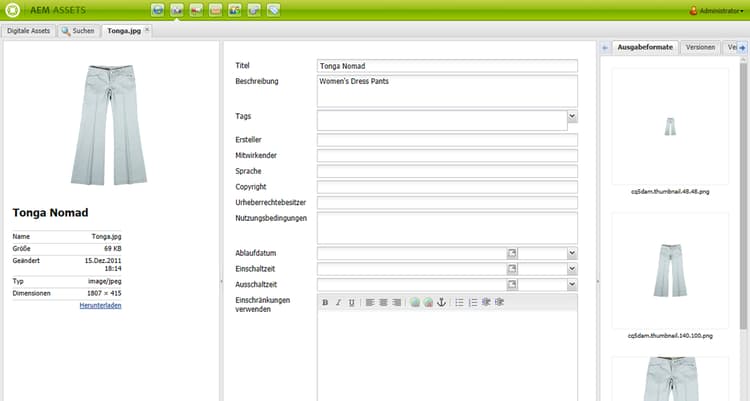Open the red-white Campaigns icon in top bar
Screen dimensions: 750x401
click(196, 10)
